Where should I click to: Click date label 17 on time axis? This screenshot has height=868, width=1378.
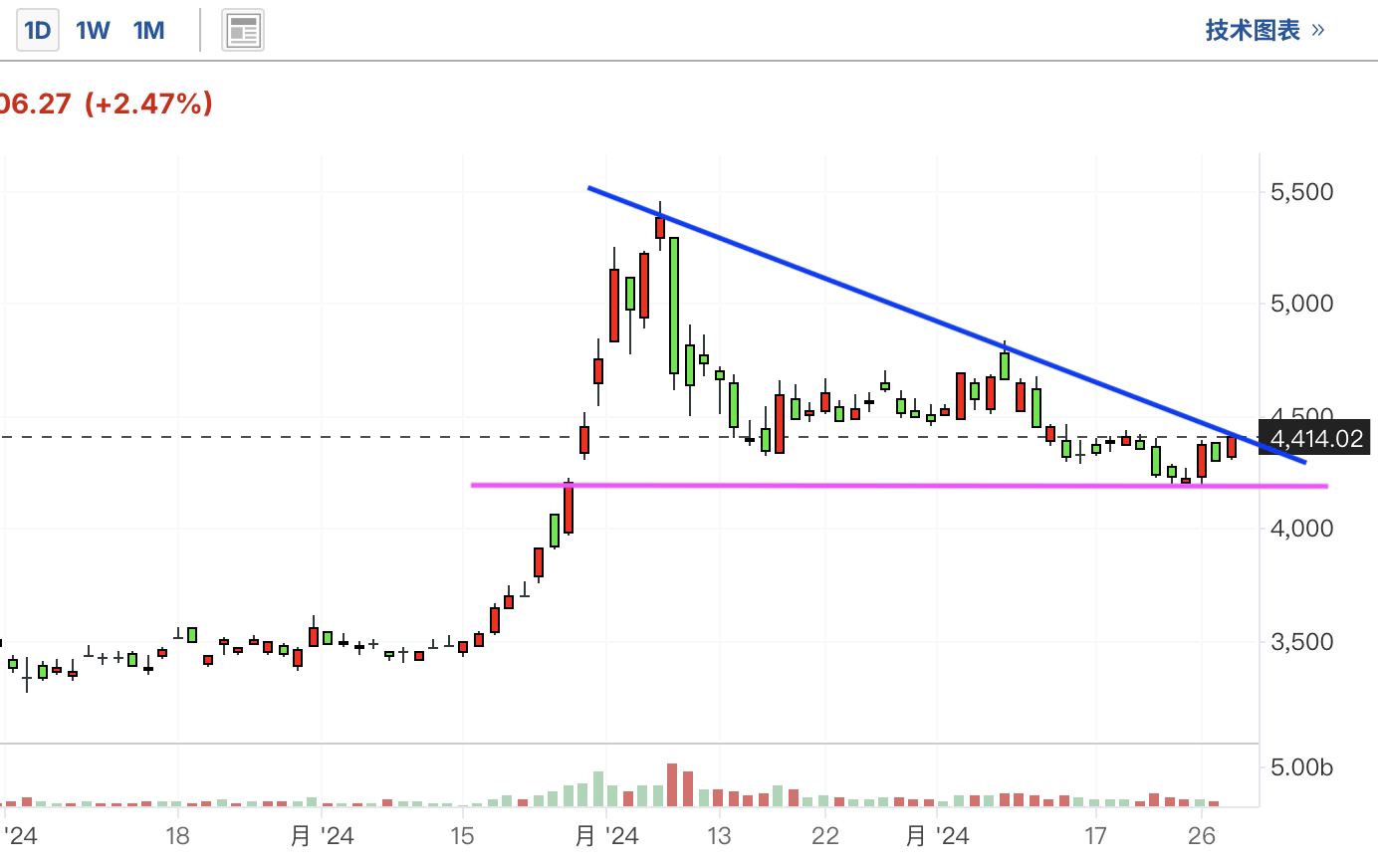click(x=1095, y=835)
